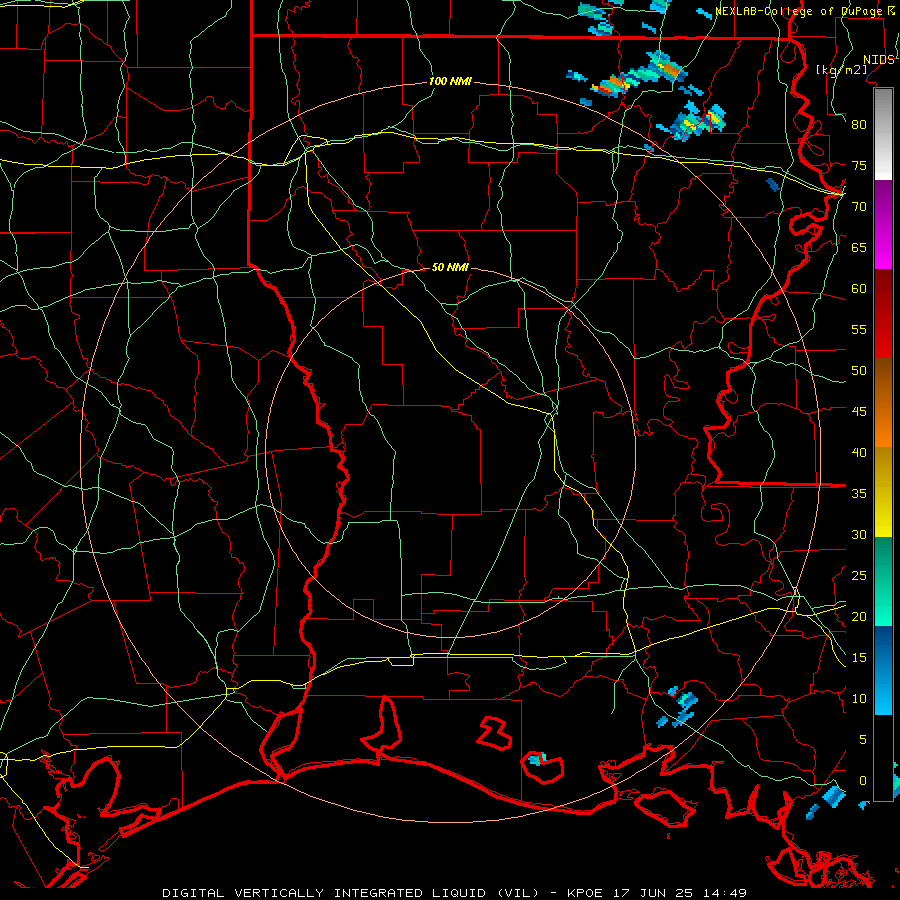Click the 75 value on the color scale
Screen dimensions: 900x900
click(859, 165)
